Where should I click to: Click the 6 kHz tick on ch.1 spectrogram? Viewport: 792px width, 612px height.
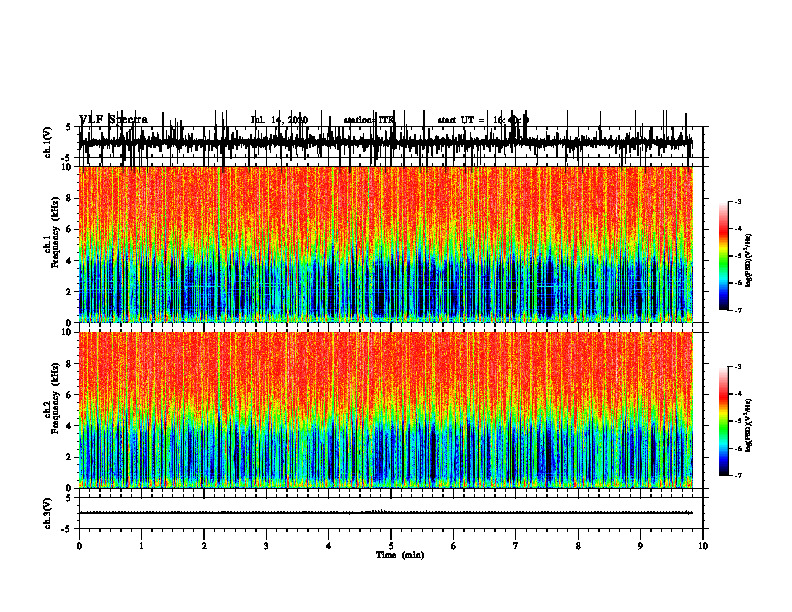69,230
